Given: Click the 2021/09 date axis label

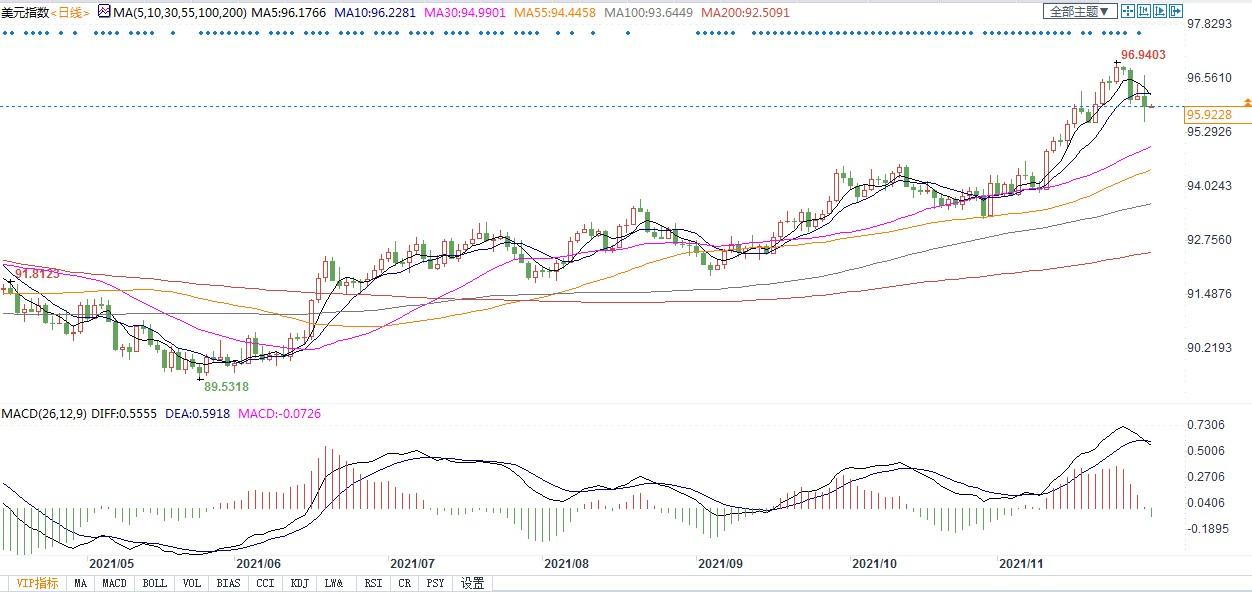Looking at the screenshot, I should point(721,563).
